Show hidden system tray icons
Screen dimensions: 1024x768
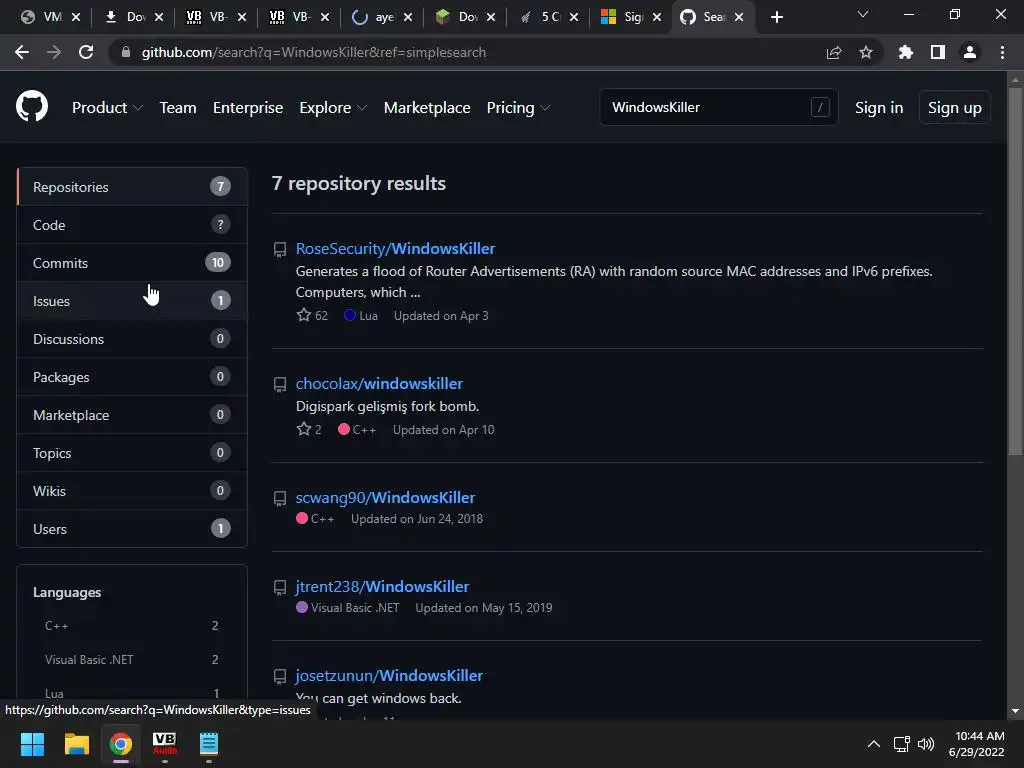tap(874, 744)
